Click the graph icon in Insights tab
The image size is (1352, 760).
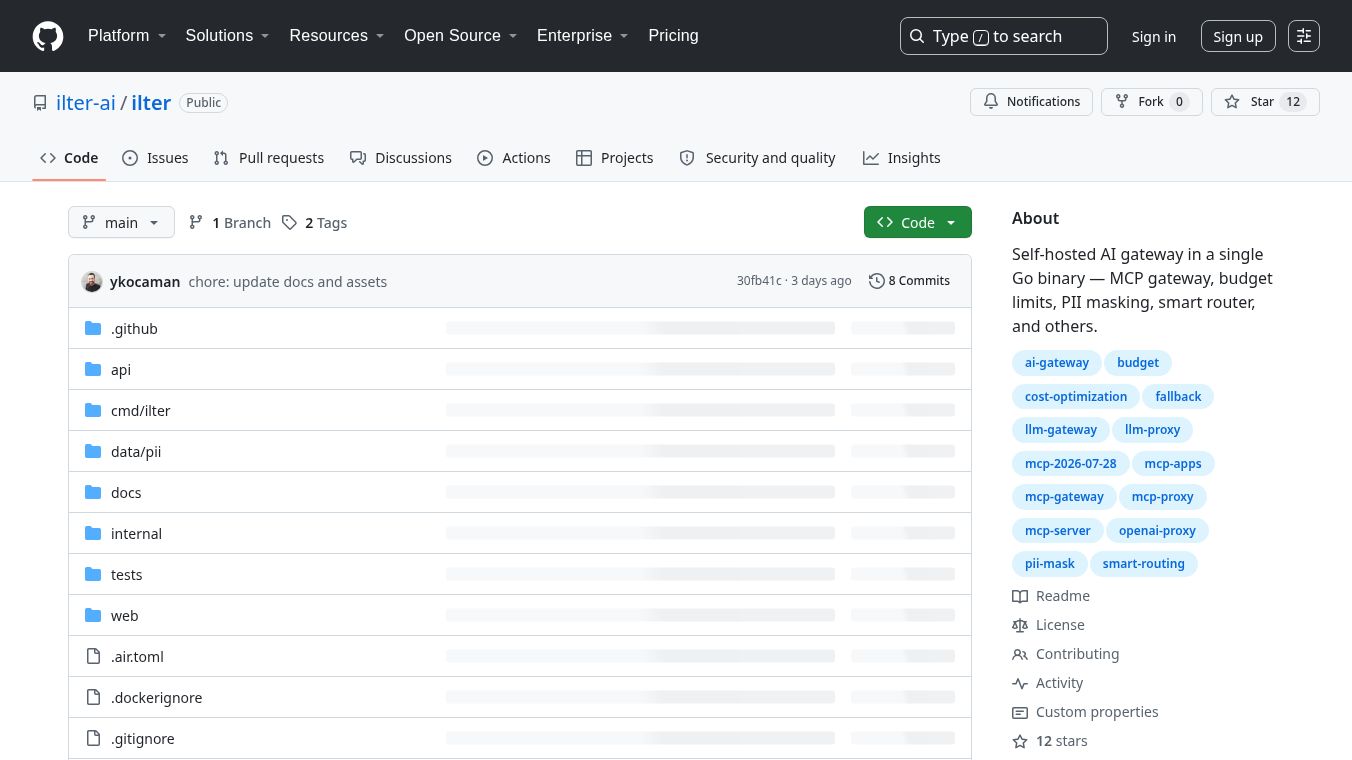pyautogui.click(x=871, y=158)
